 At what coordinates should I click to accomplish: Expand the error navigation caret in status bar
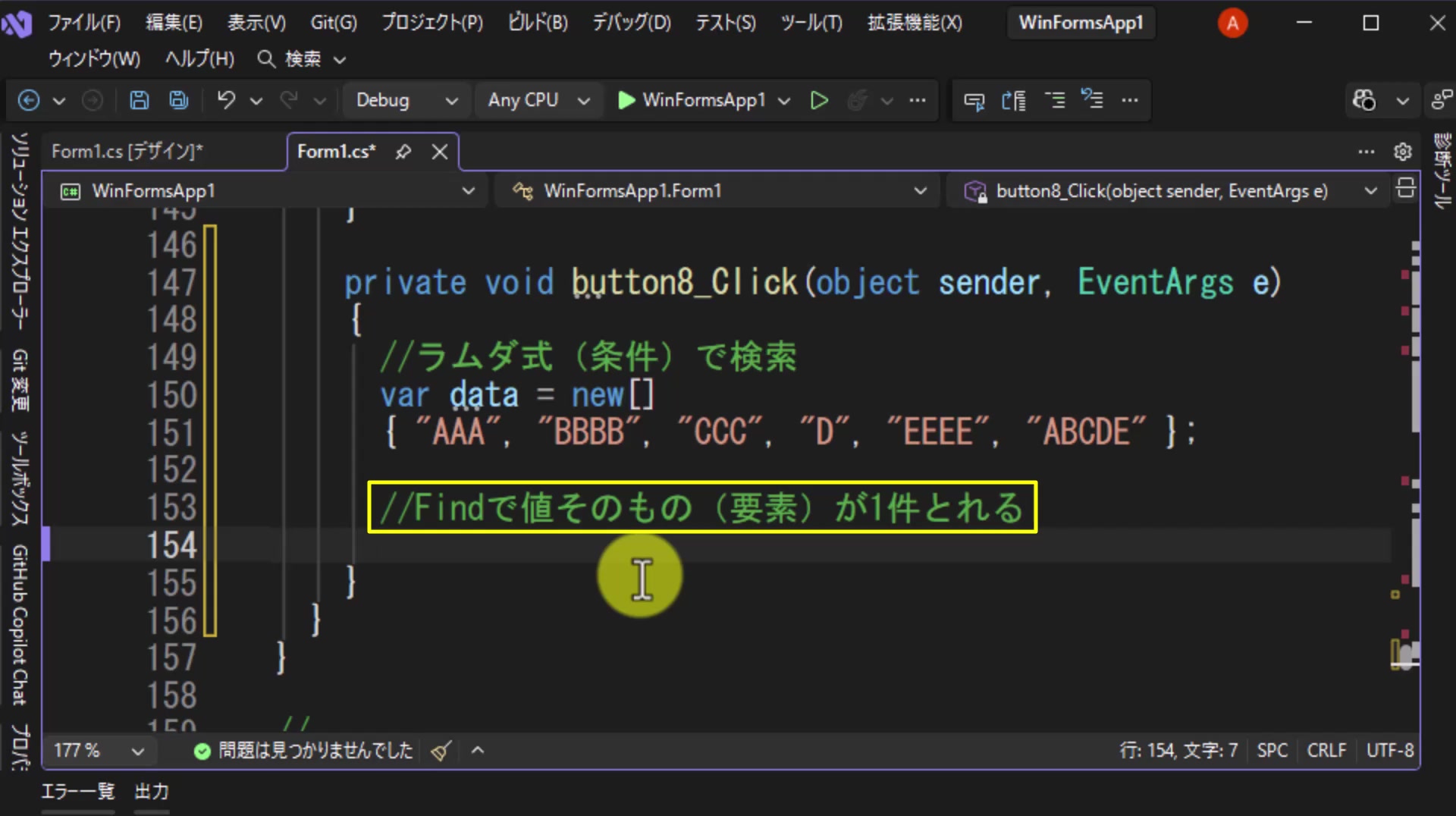pos(478,751)
